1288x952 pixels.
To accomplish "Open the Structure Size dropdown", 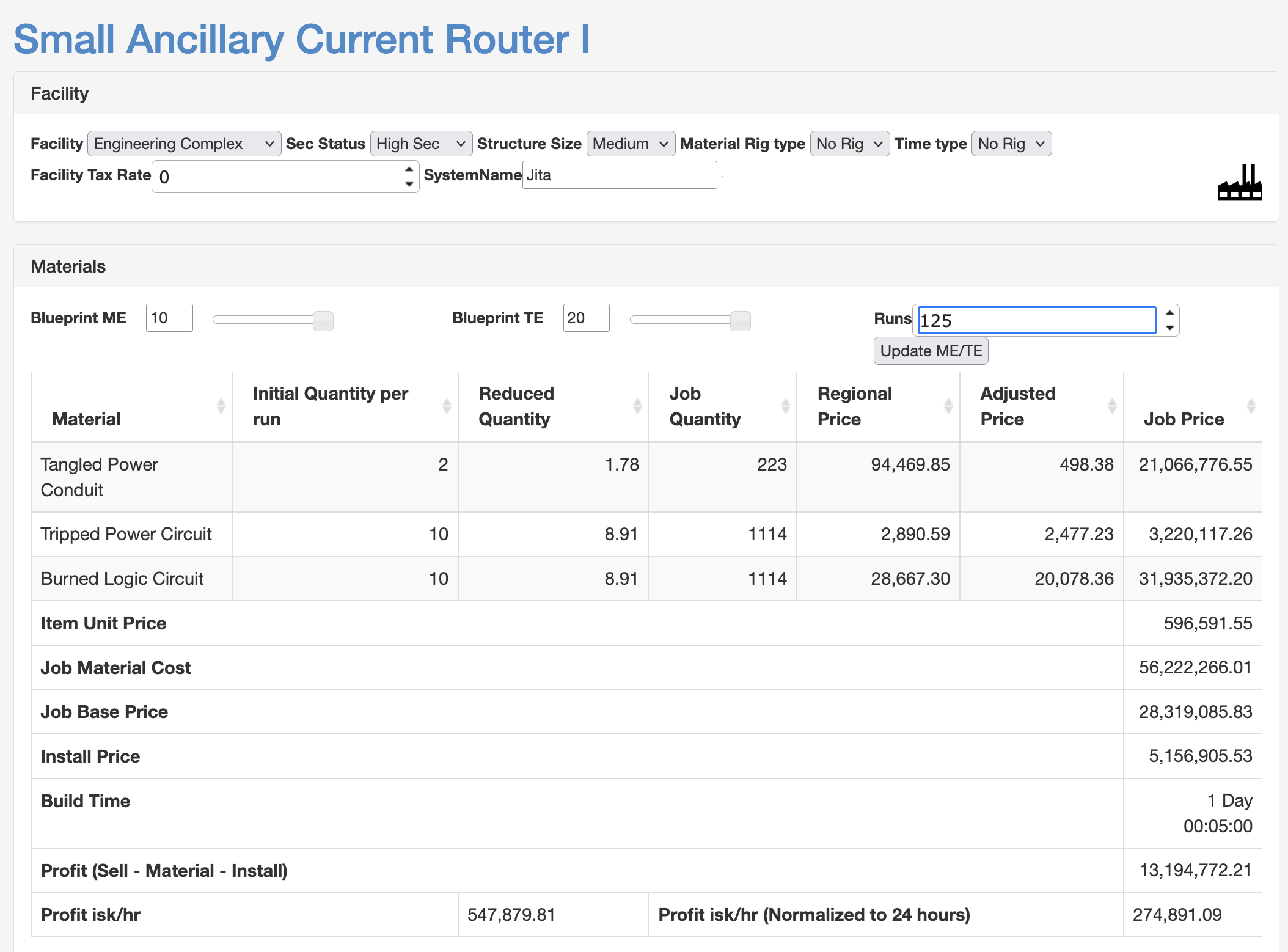I will pos(631,144).
